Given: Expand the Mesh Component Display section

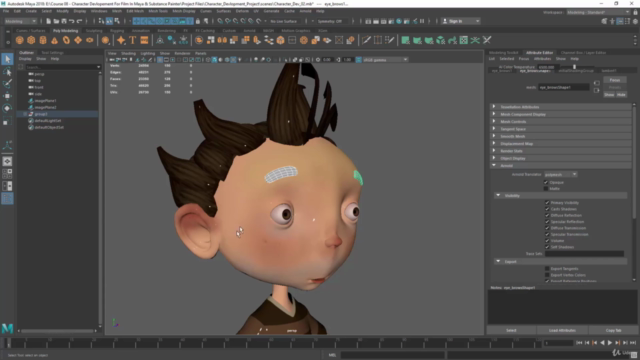Looking at the screenshot, I should (x=560, y=114).
